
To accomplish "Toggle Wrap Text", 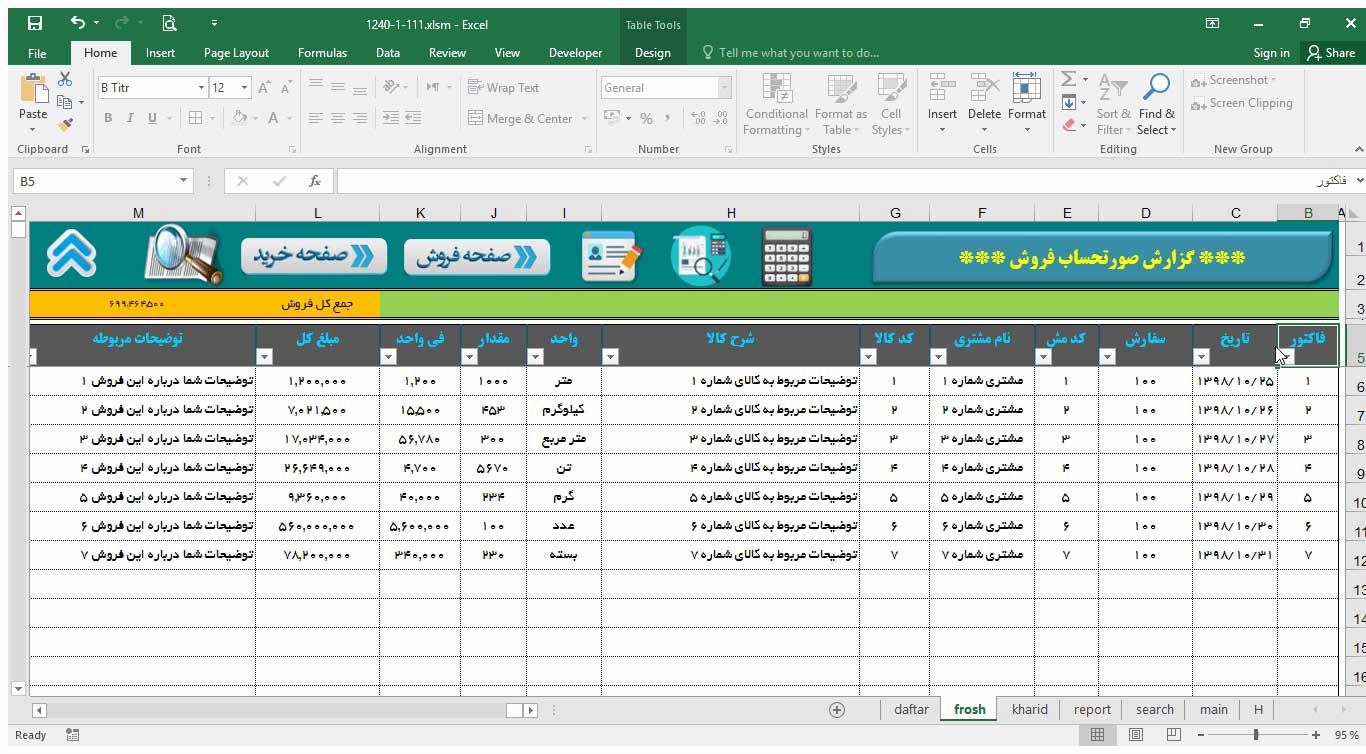I will (x=503, y=88).
